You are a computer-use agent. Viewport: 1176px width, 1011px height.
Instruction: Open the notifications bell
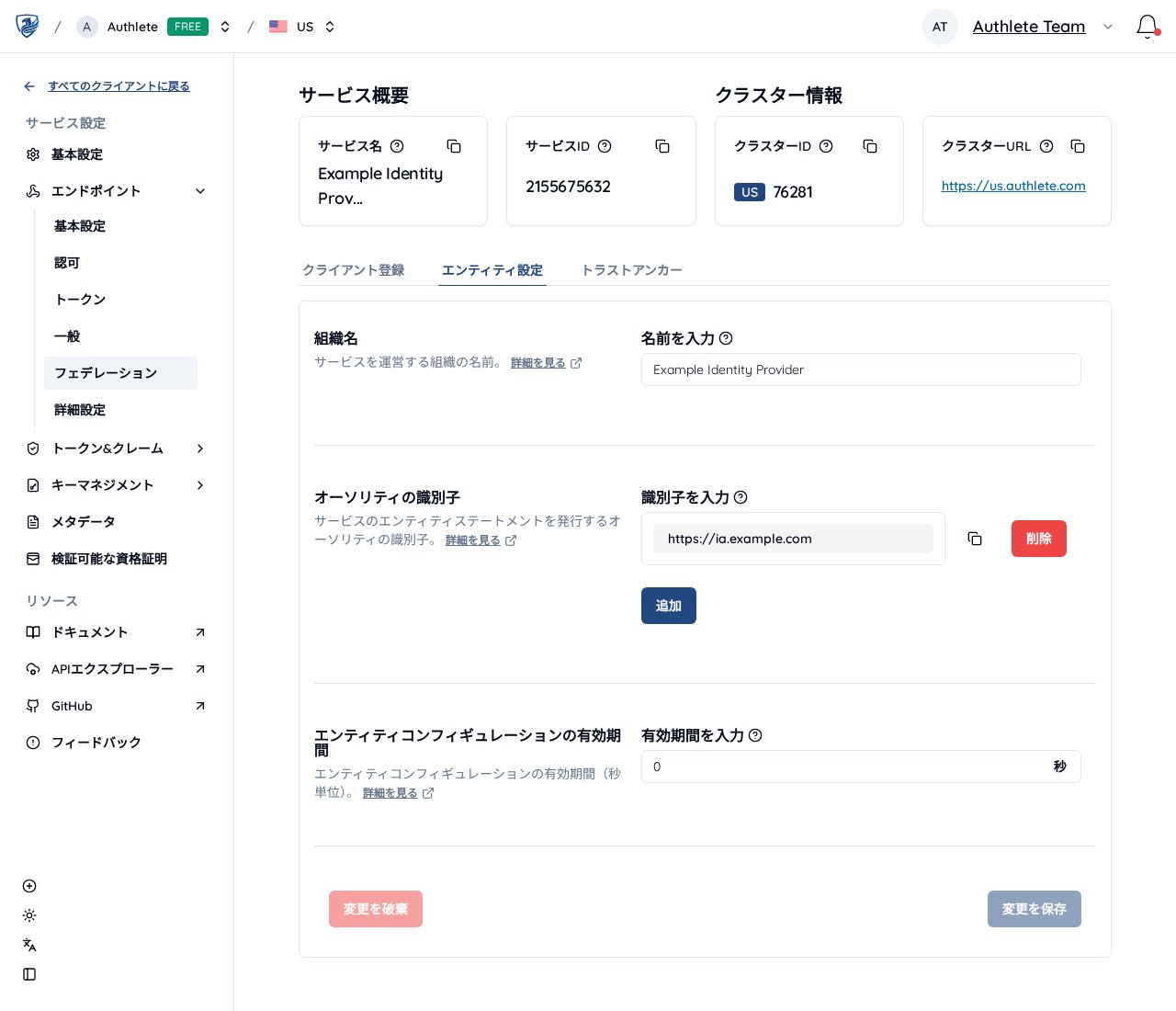(x=1147, y=27)
